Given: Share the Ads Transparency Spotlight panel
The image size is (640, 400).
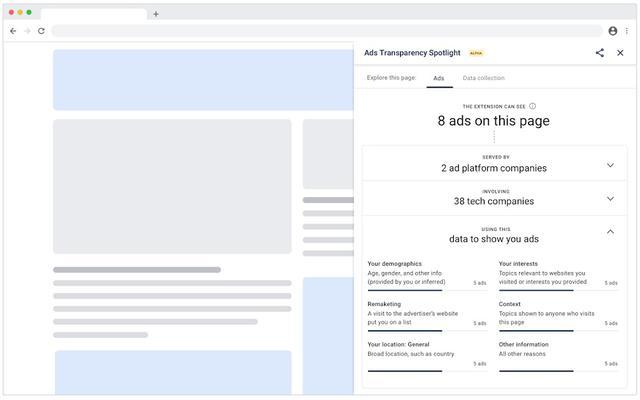Looking at the screenshot, I should pos(600,53).
